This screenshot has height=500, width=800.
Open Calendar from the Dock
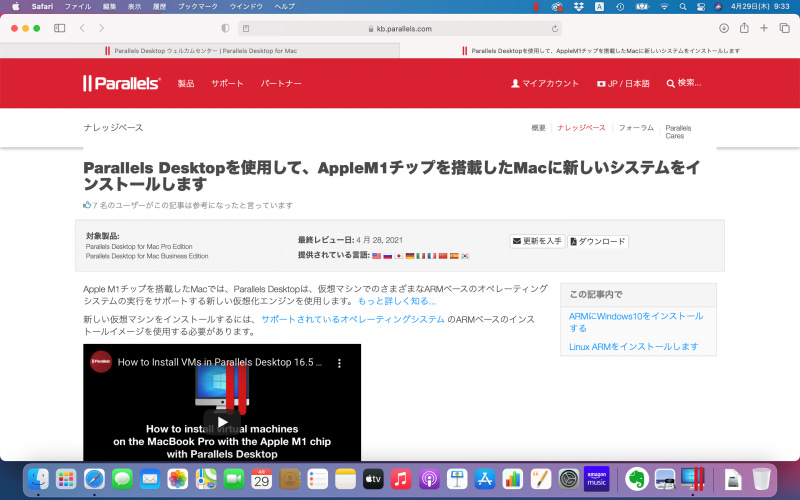pos(262,479)
